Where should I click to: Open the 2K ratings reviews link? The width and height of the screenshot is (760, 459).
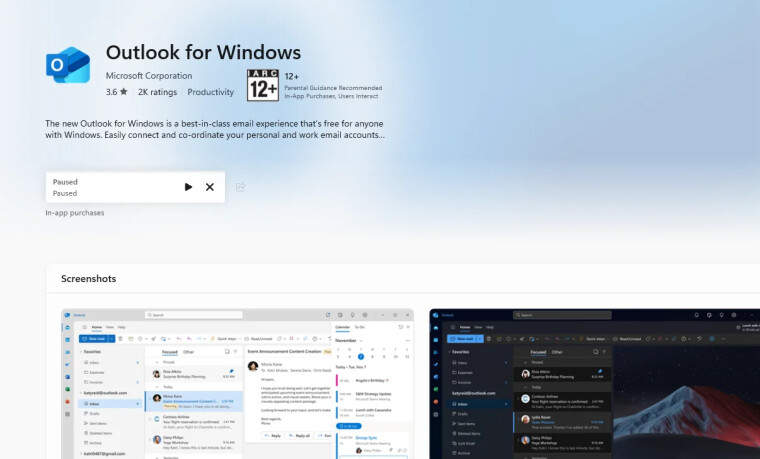[x=158, y=92]
